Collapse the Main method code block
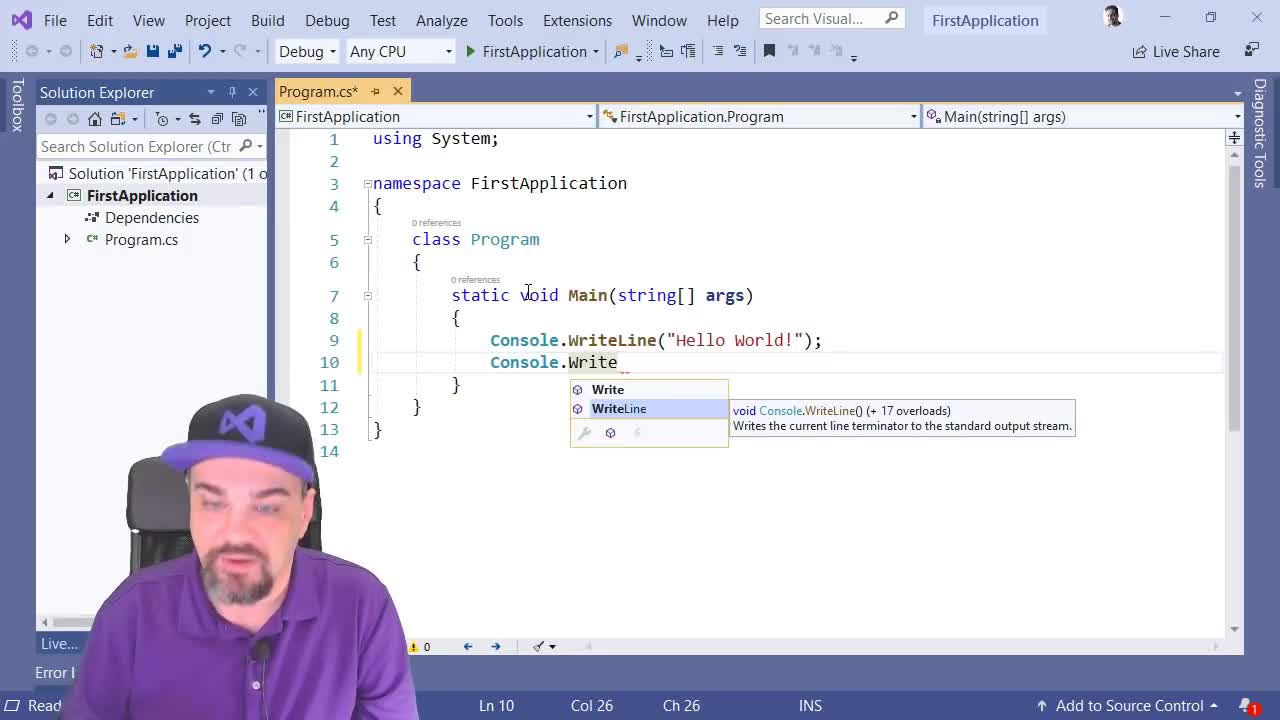 pos(367,296)
